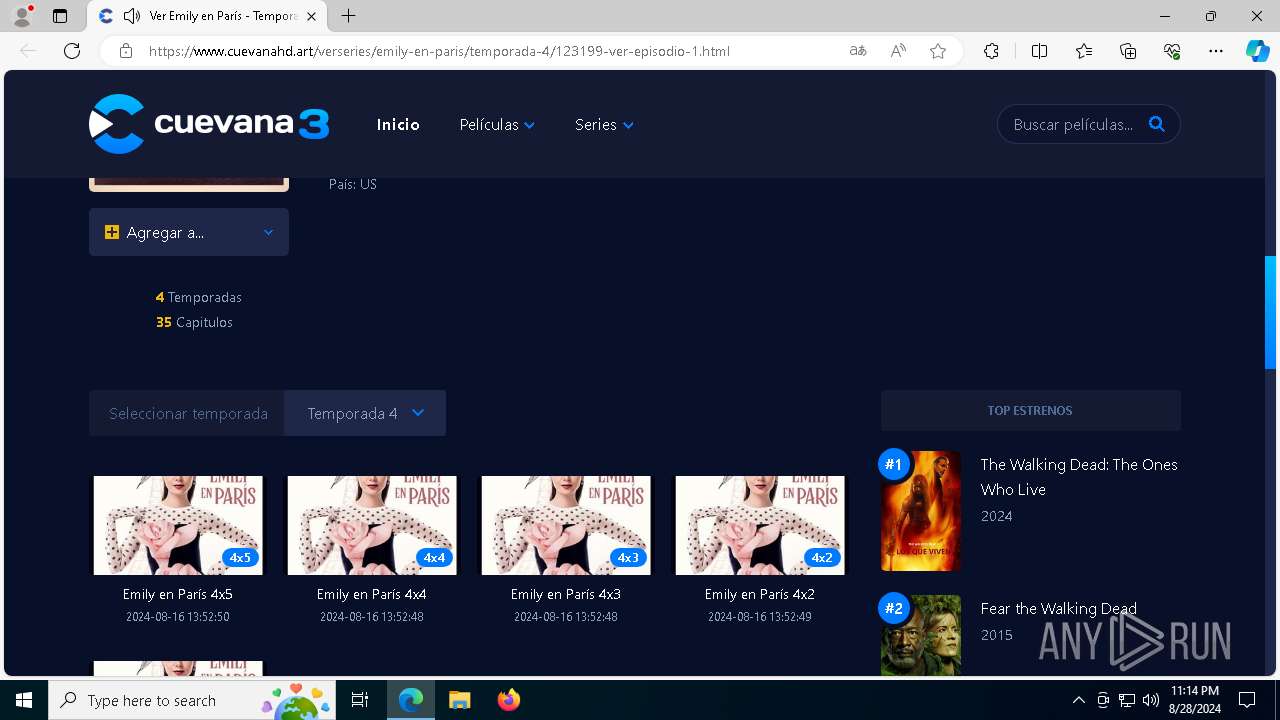Click the Cuevana 3 logo

tap(209, 124)
